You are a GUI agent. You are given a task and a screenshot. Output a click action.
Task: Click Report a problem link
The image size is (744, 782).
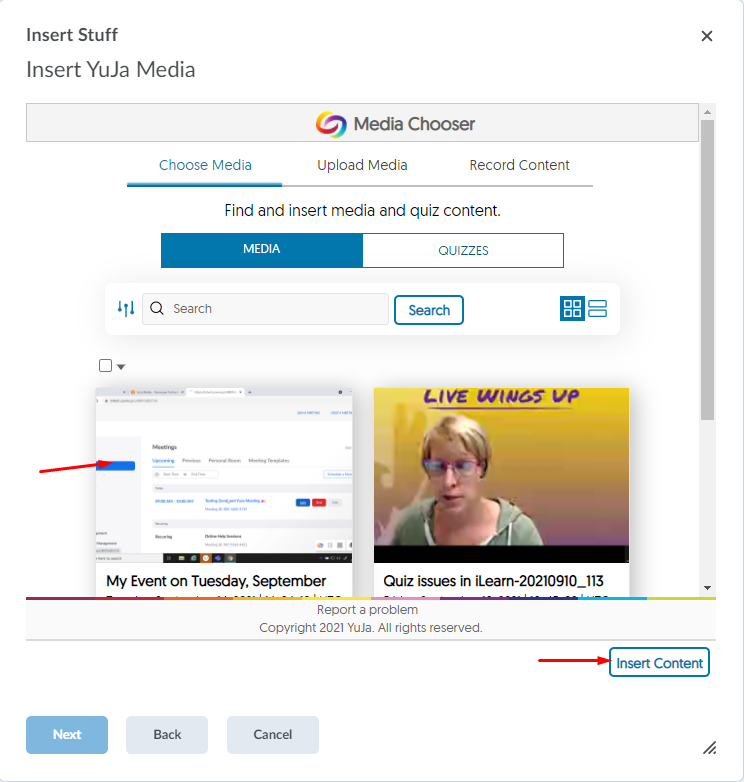pos(367,609)
